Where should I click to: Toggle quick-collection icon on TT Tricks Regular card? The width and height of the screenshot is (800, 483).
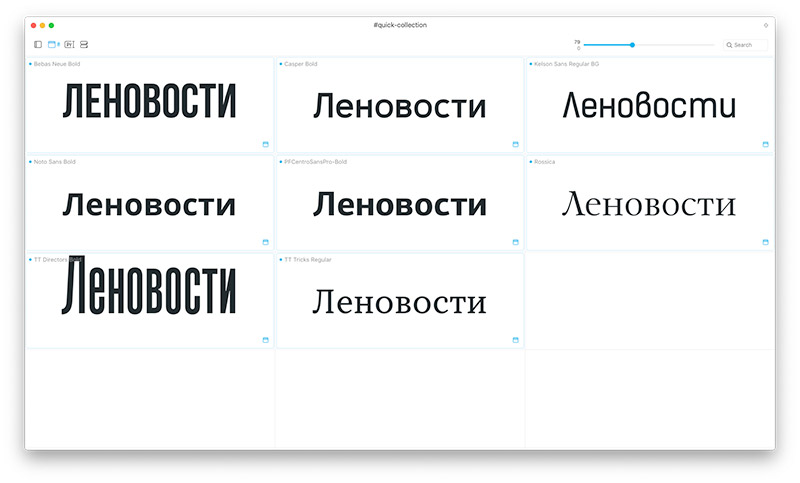coord(515,340)
